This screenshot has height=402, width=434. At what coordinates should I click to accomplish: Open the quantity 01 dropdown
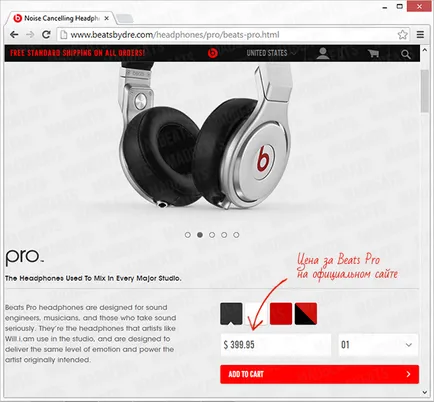[378, 345]
